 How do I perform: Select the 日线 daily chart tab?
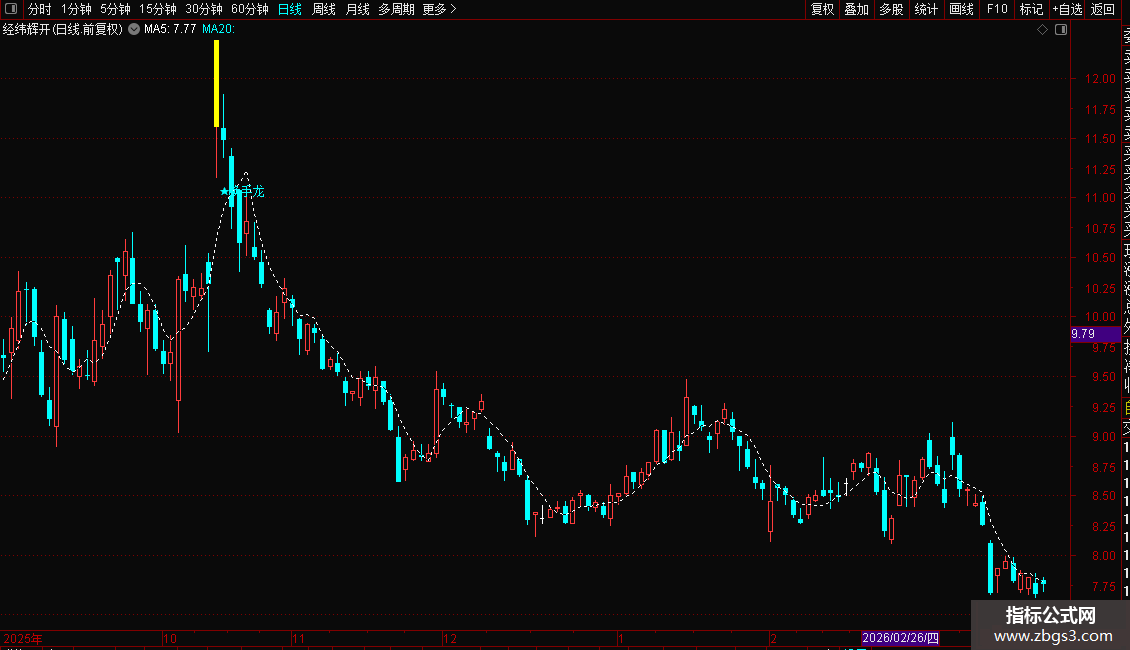290,9
